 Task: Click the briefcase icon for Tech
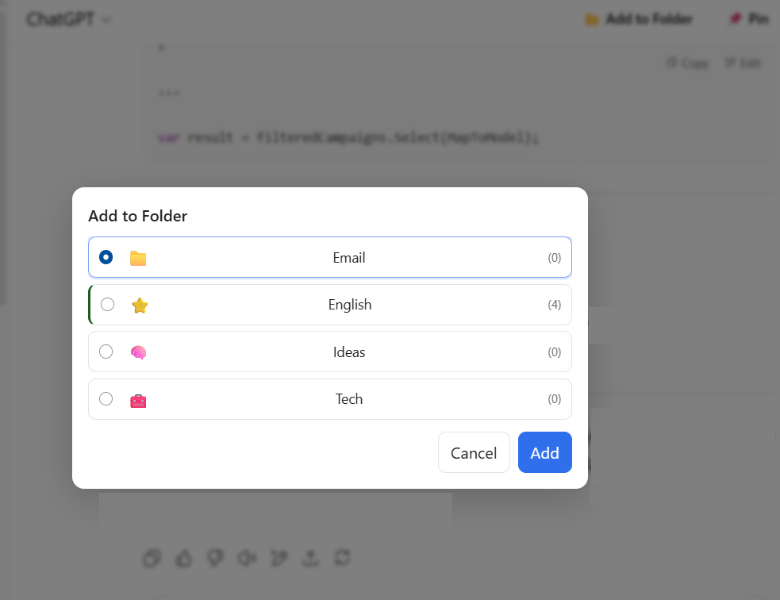pyautogui.click(x=138, y=400)
